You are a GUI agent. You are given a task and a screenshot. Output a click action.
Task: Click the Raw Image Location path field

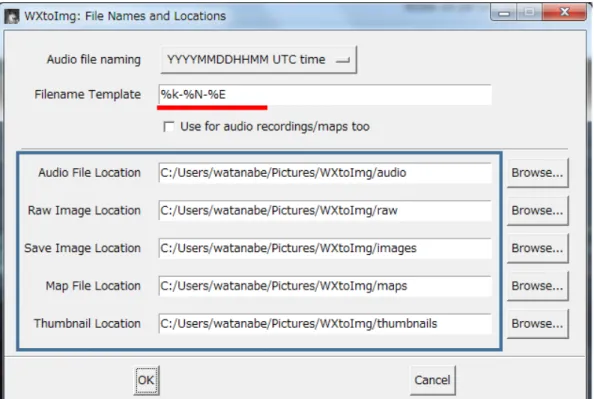(x=325, y=211)
